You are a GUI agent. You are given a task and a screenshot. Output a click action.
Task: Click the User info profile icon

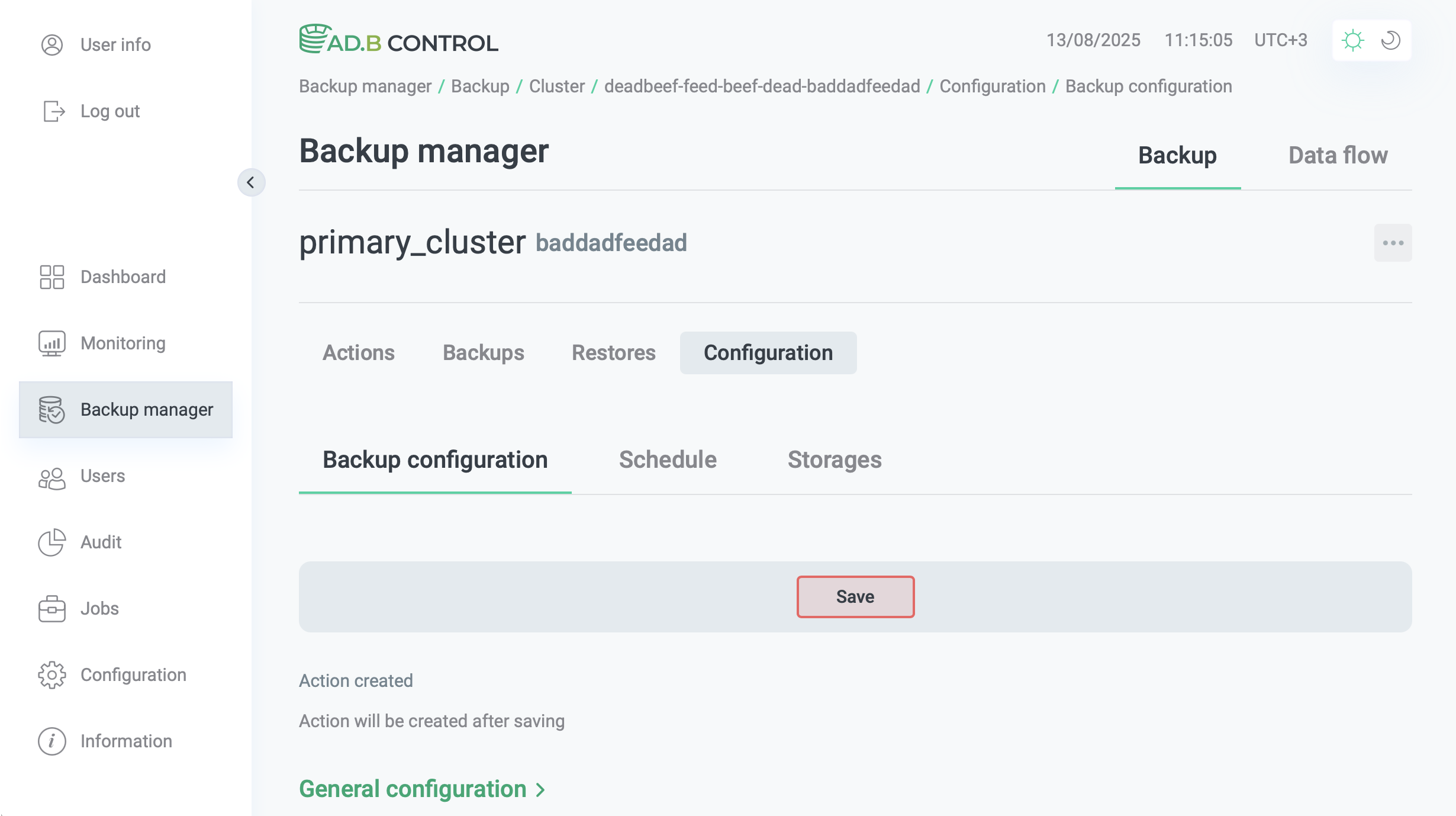tap(51, 44)
